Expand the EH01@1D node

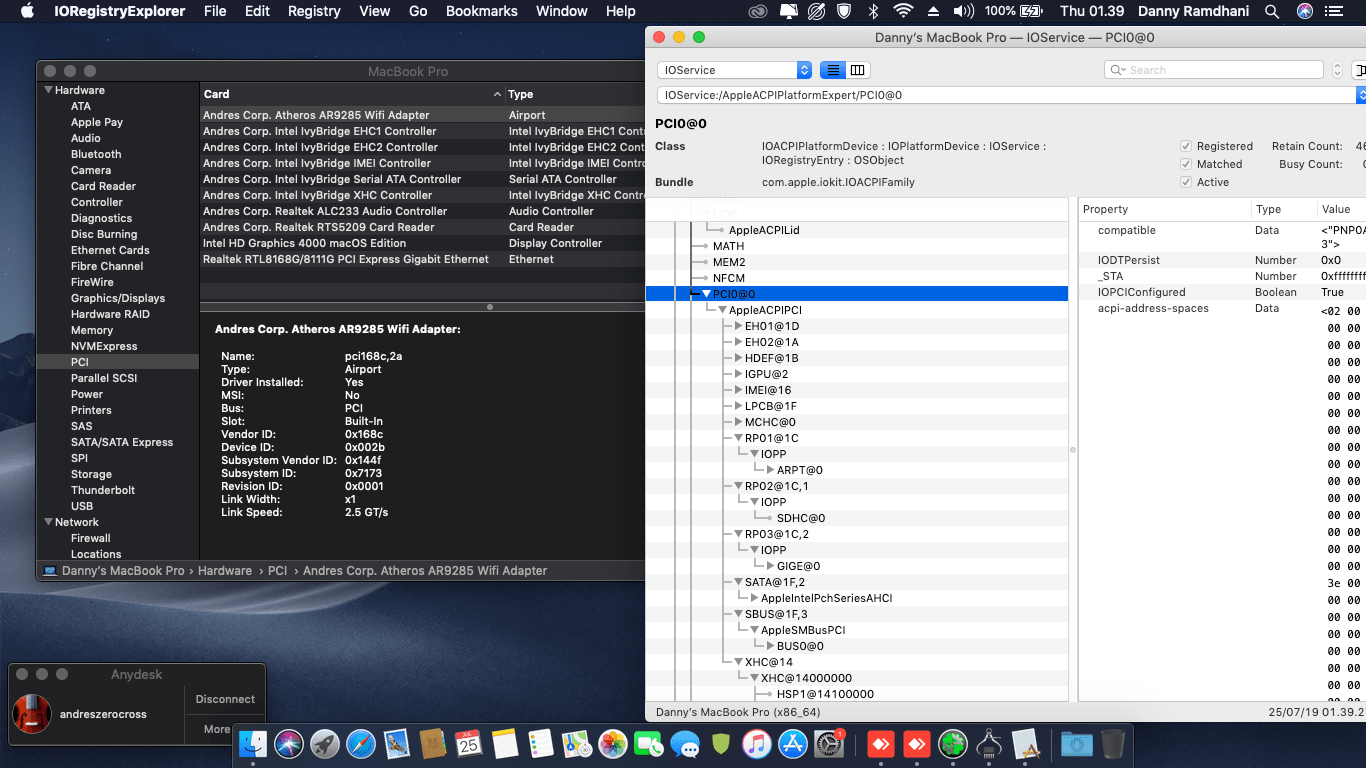click(738, 326)
